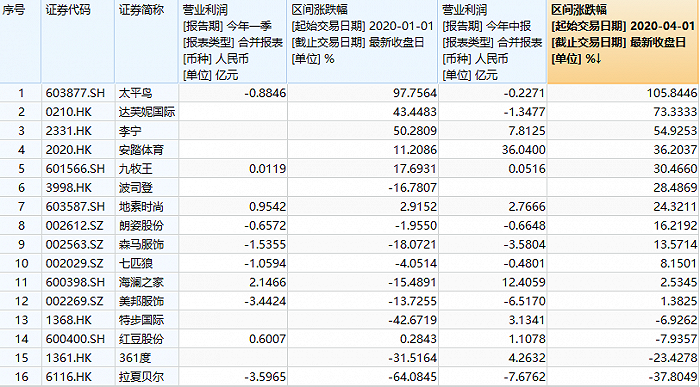The width and height of the screenshot is (700, 387).
Task: Click the value 54.9253 for 李宁
Action: pos(675,131)
